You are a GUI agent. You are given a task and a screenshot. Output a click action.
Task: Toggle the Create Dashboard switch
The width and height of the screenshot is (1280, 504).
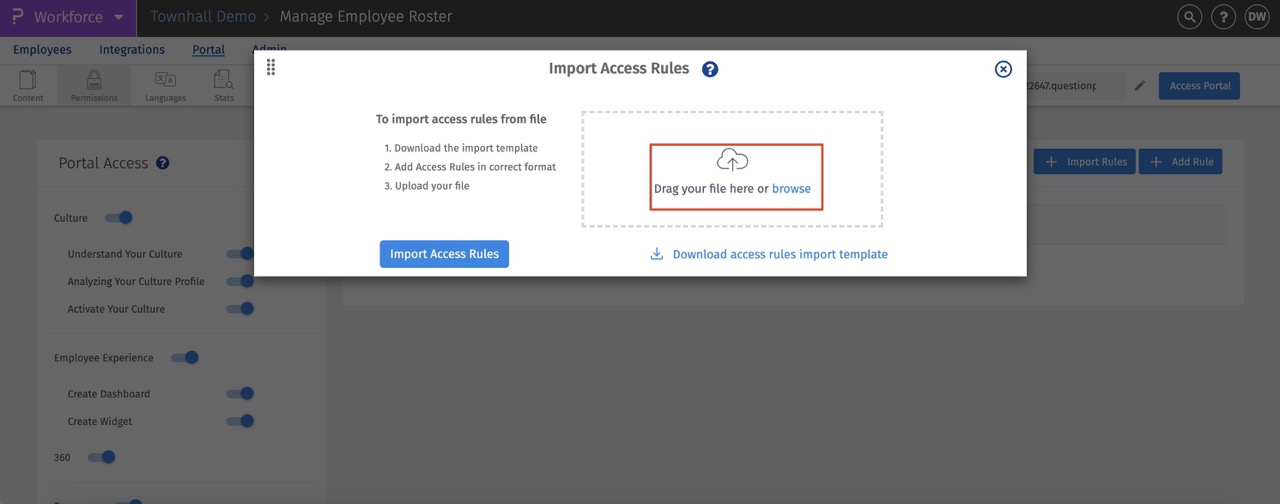240,394
